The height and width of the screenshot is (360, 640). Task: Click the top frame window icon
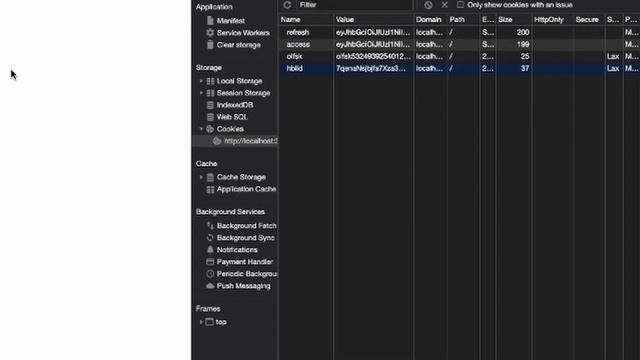coord(209,322)
